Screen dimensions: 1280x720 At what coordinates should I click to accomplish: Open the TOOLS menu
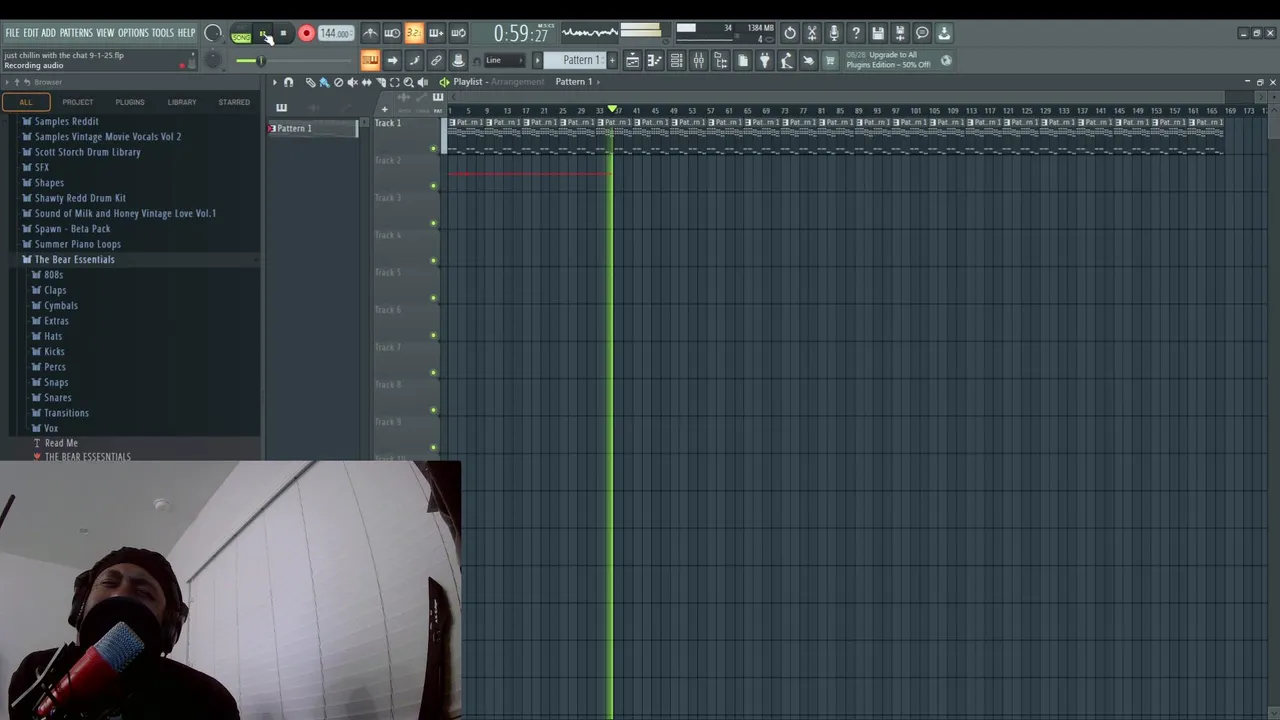point(162,33)
